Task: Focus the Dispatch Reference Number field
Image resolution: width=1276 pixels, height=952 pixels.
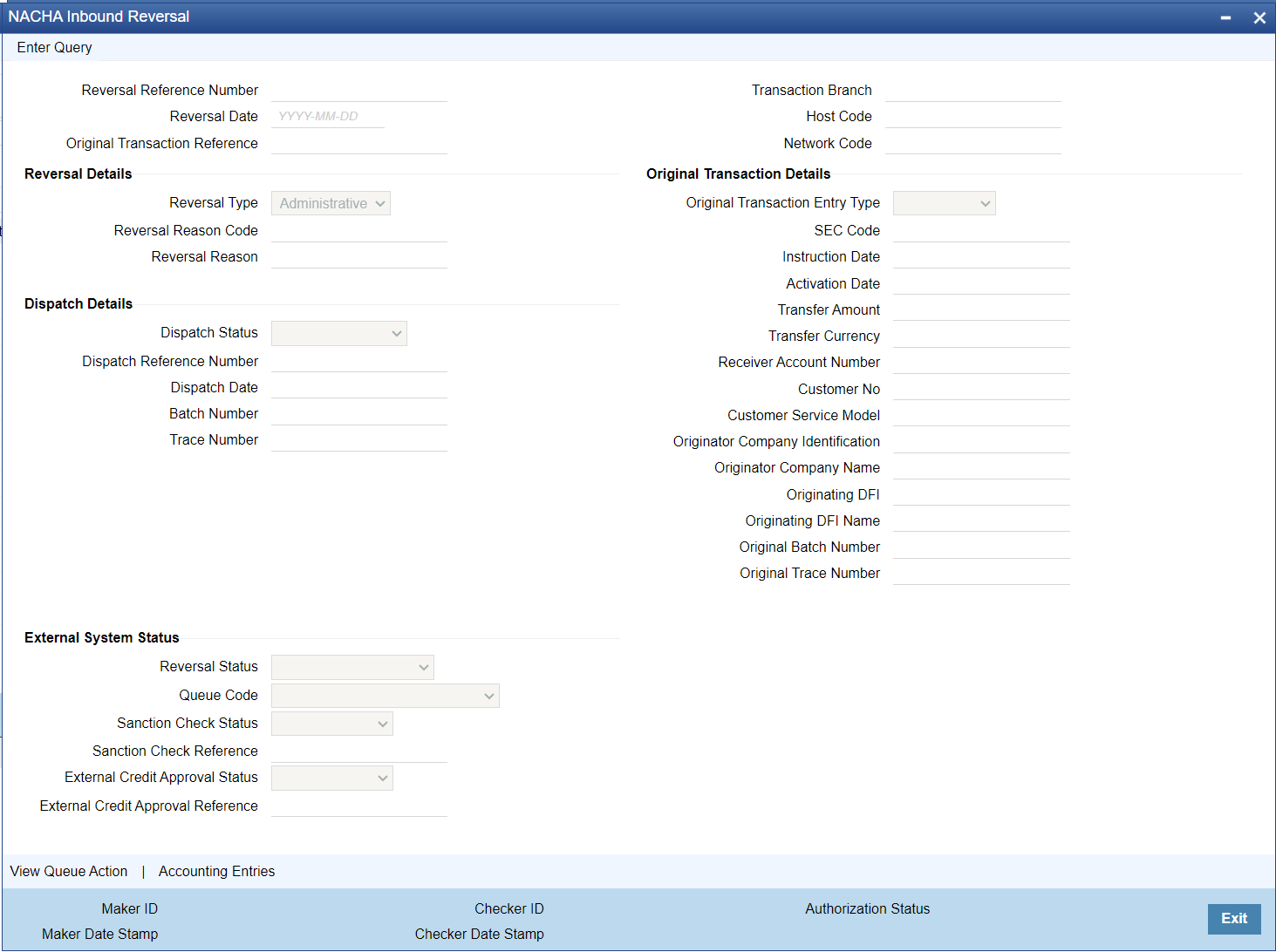Action: pos(359,361)
